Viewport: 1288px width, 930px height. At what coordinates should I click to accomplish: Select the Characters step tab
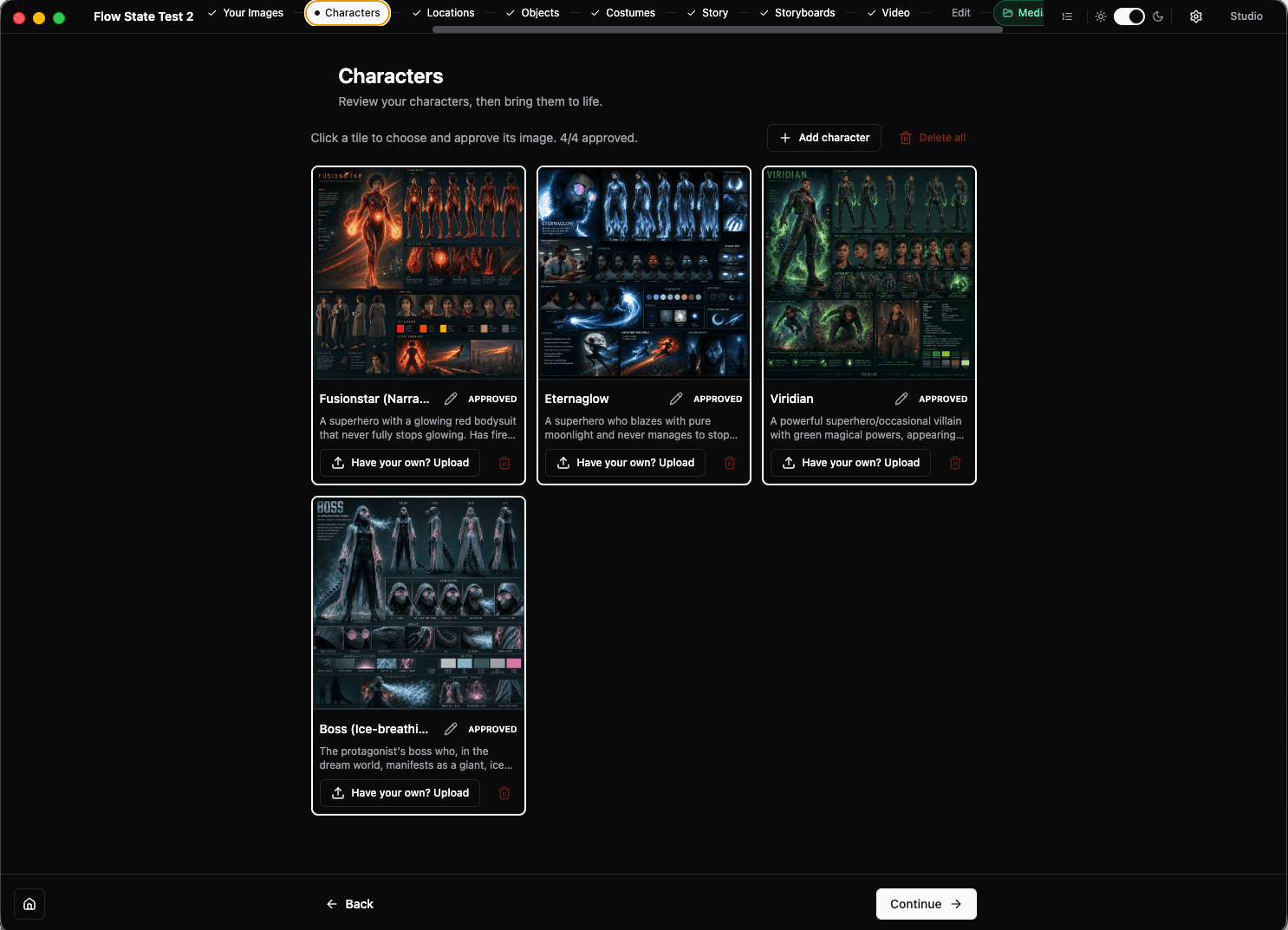tap(348, 13)
